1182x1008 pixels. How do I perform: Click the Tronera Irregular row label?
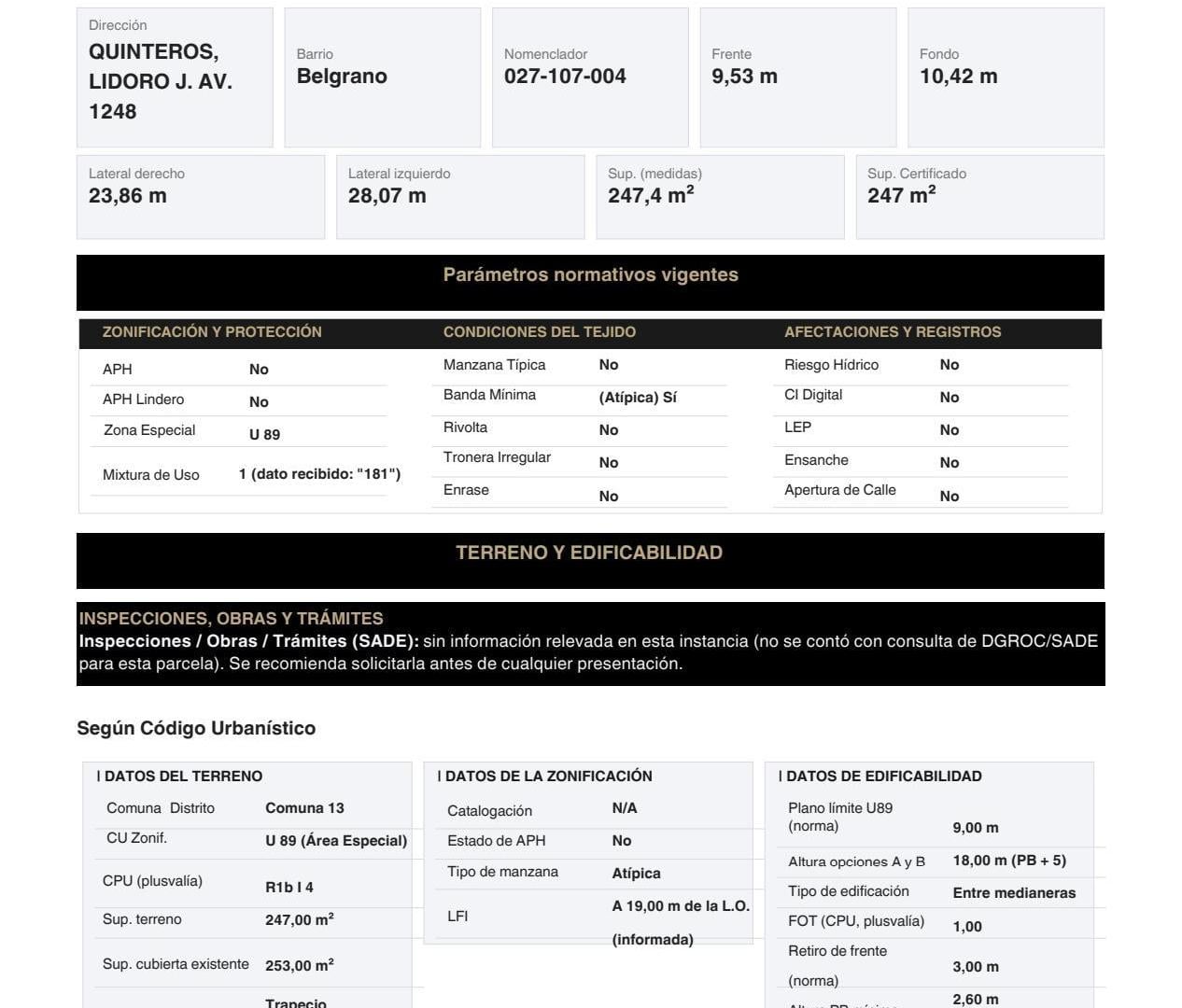coord(497,457)
